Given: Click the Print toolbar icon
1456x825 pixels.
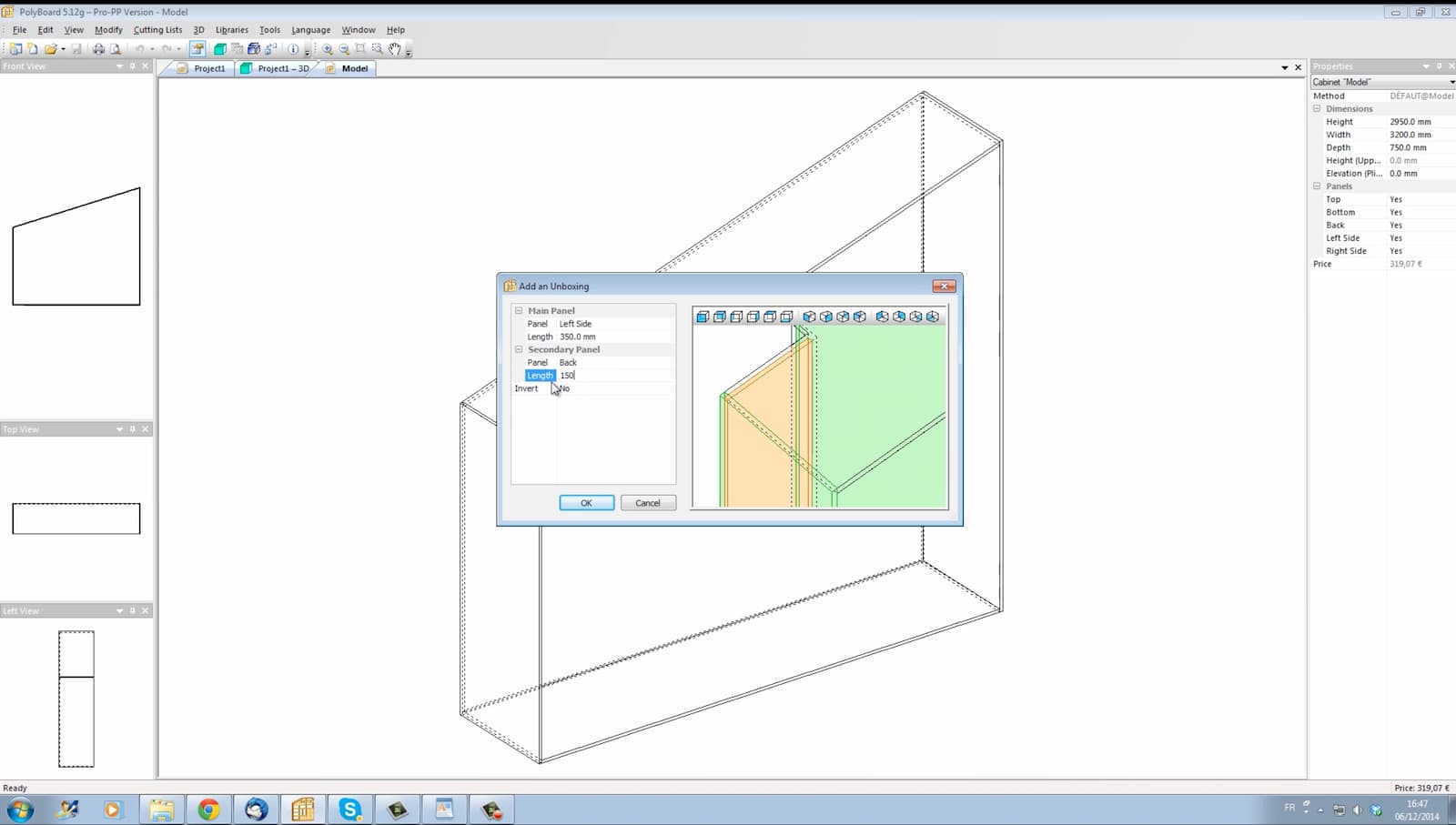Looking at the screenshot, I should (x=98, y=49).
